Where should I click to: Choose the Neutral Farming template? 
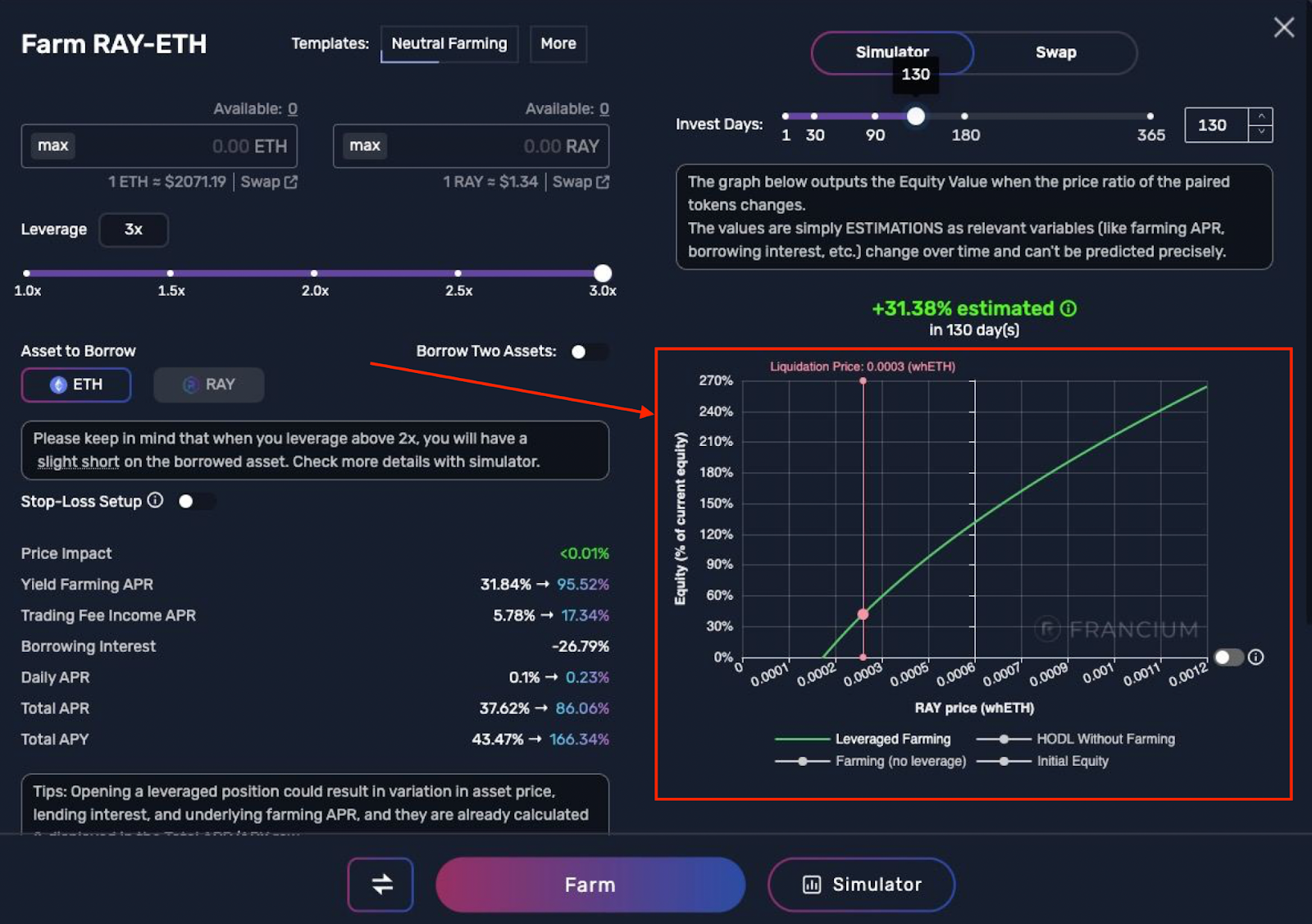click(449, 43)
